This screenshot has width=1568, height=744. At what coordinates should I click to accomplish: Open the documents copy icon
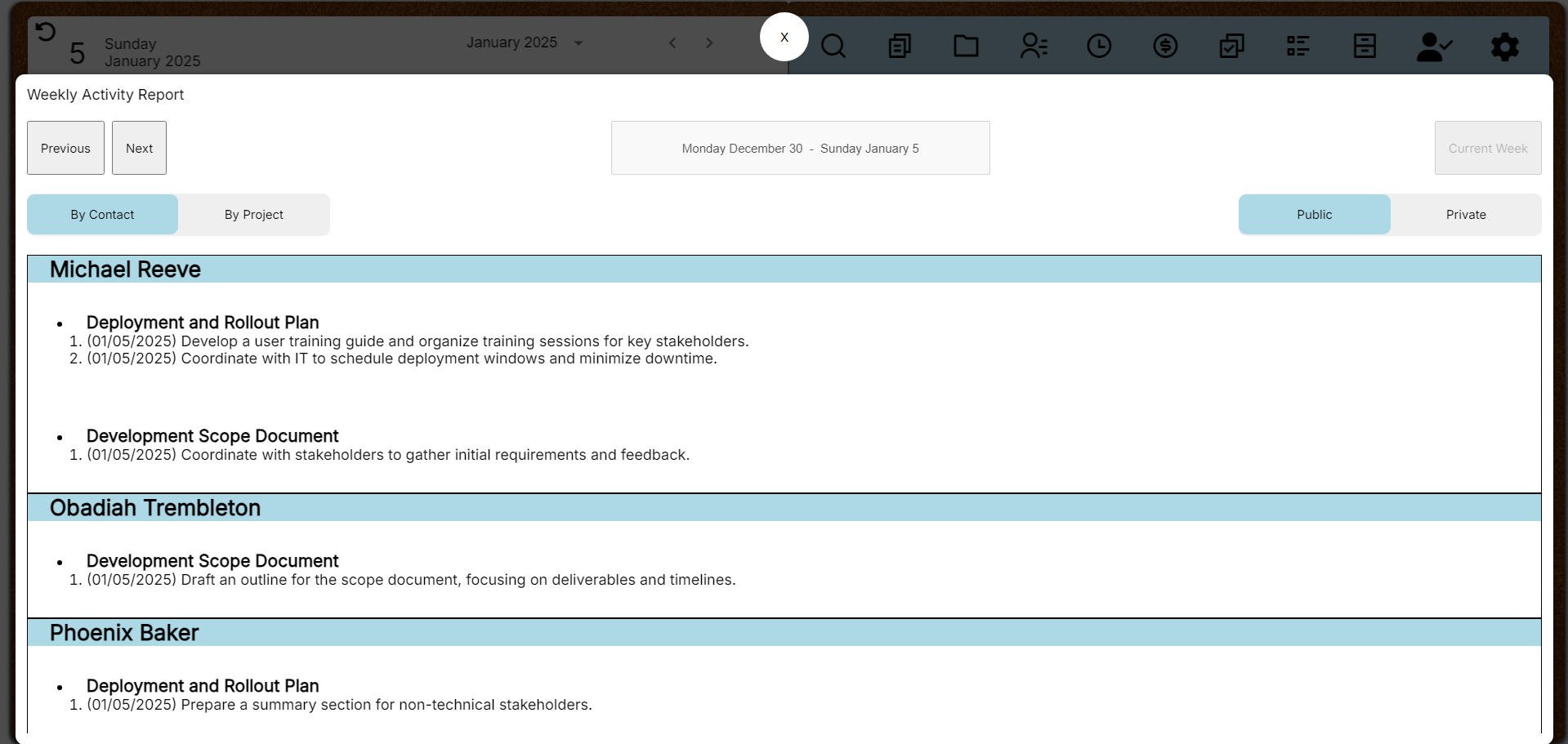[900, 46]
